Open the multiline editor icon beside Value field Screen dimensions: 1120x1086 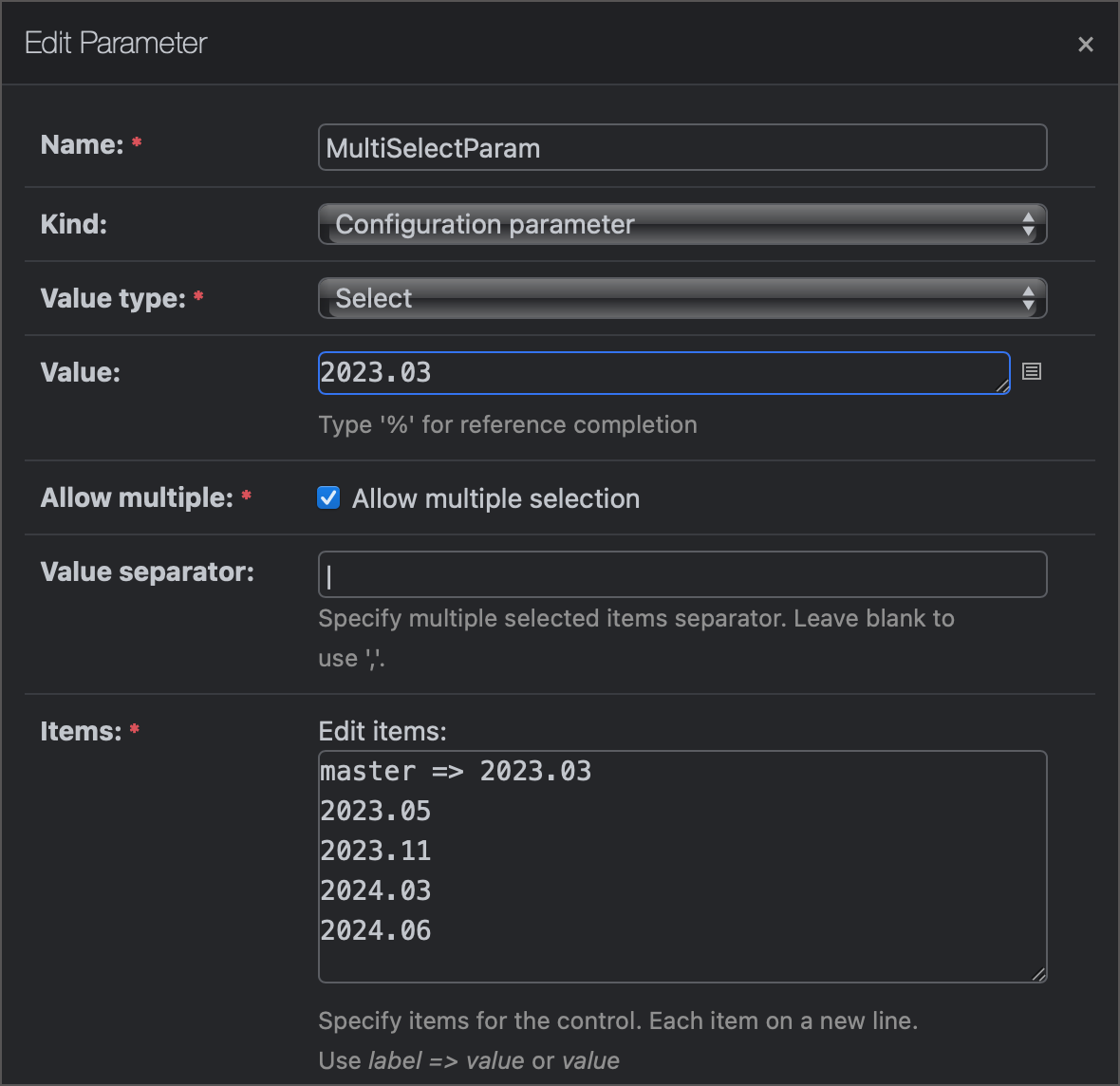point(1033,372)
